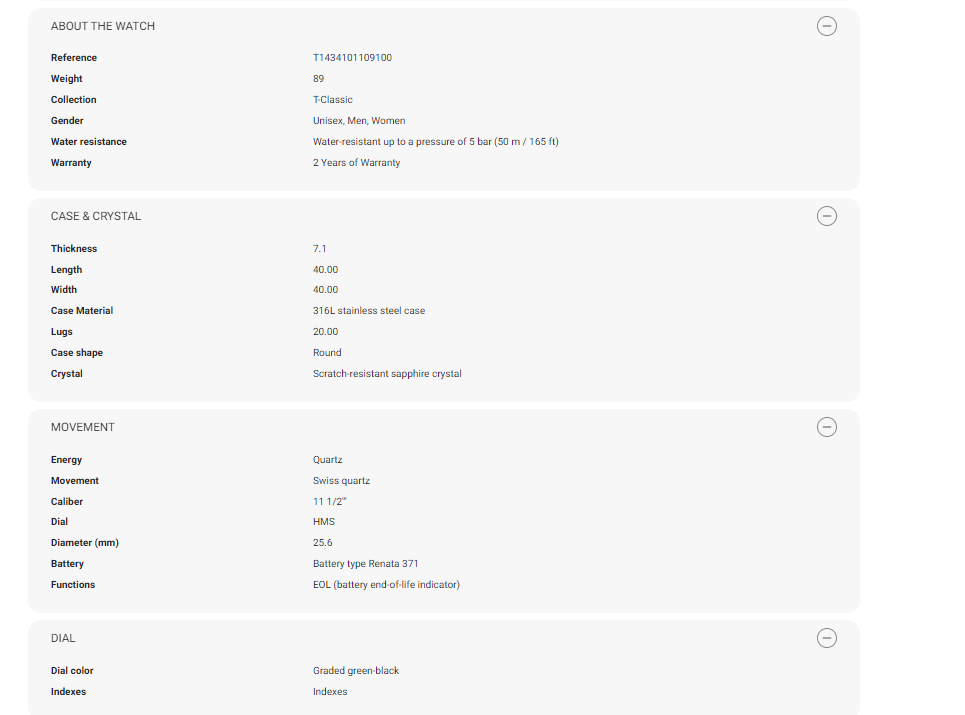965x715 pixels.
Task: Click the ABOUT THE WATCH header
Action: click(x=103, y=26)
